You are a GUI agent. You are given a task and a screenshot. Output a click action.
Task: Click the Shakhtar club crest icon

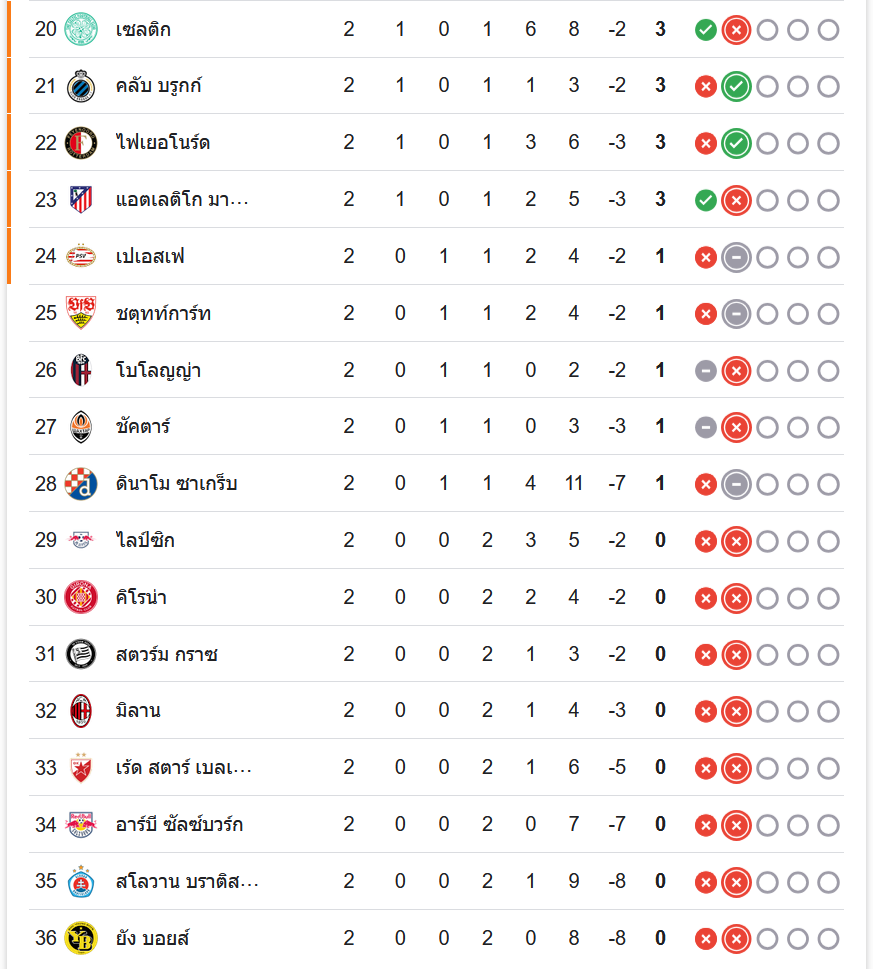80,427
